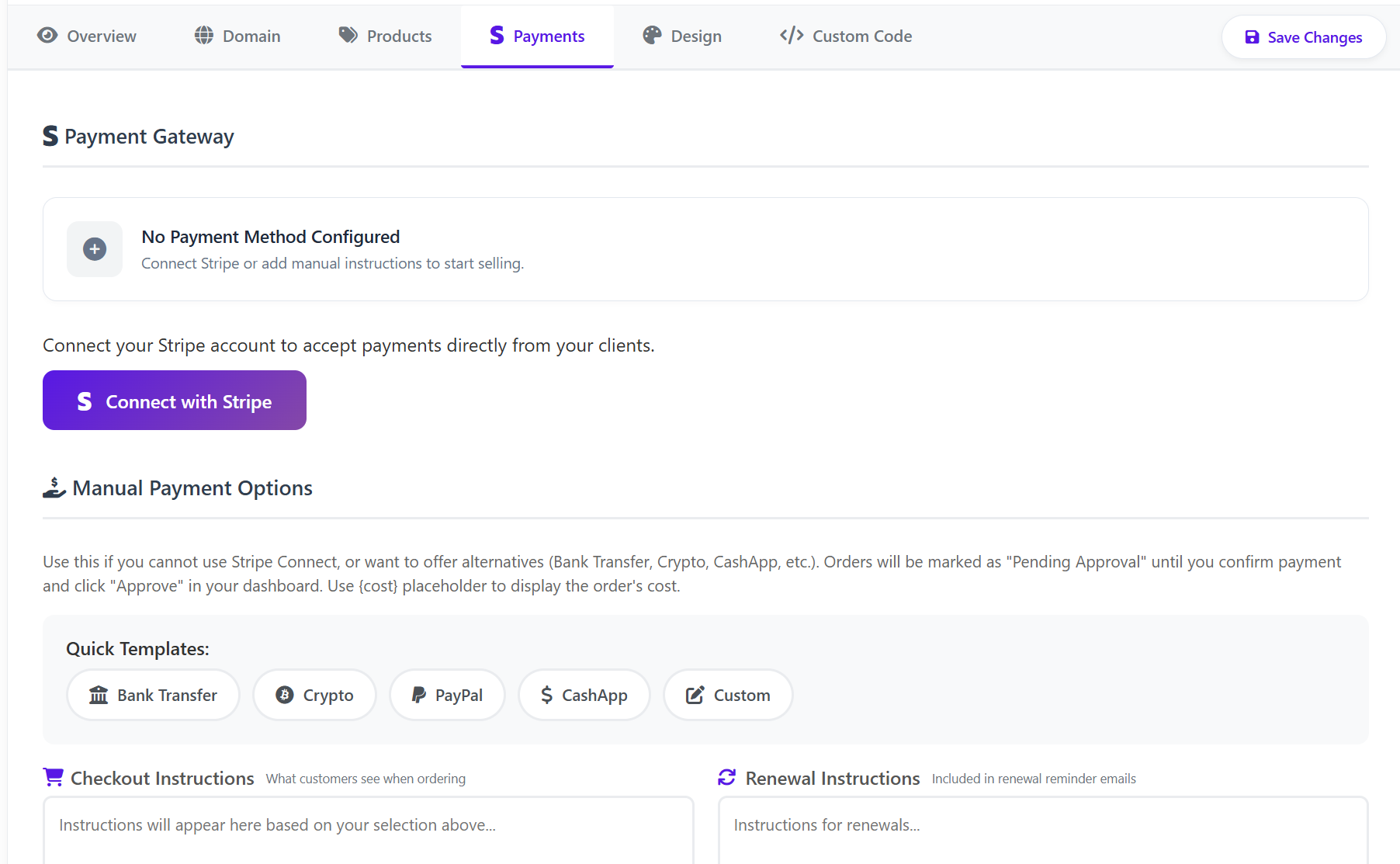This screenshot has height=864, width=1400.
Task: Click the Stripe S icon beside Payment Gateway
Action: 50,137
